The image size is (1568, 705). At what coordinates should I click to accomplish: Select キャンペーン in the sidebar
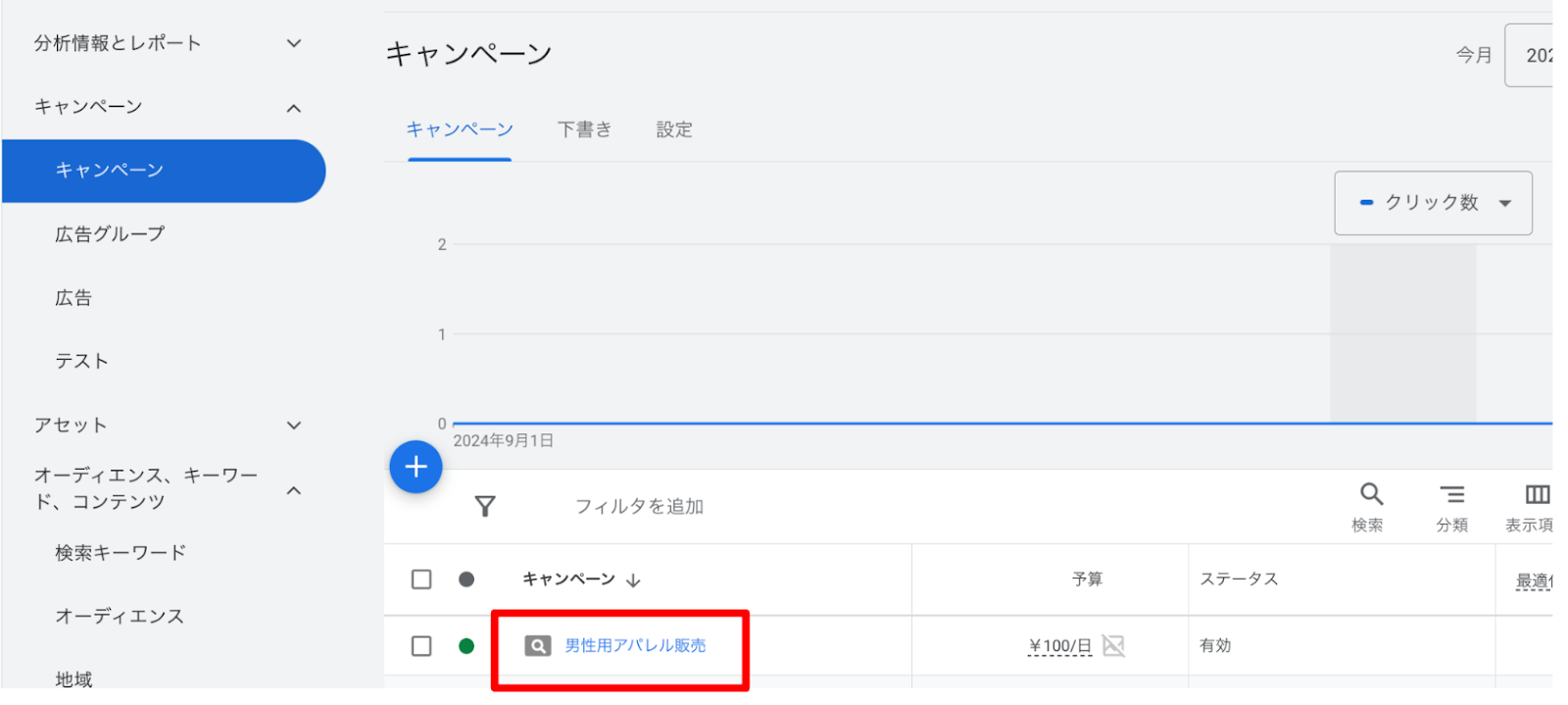164,171
